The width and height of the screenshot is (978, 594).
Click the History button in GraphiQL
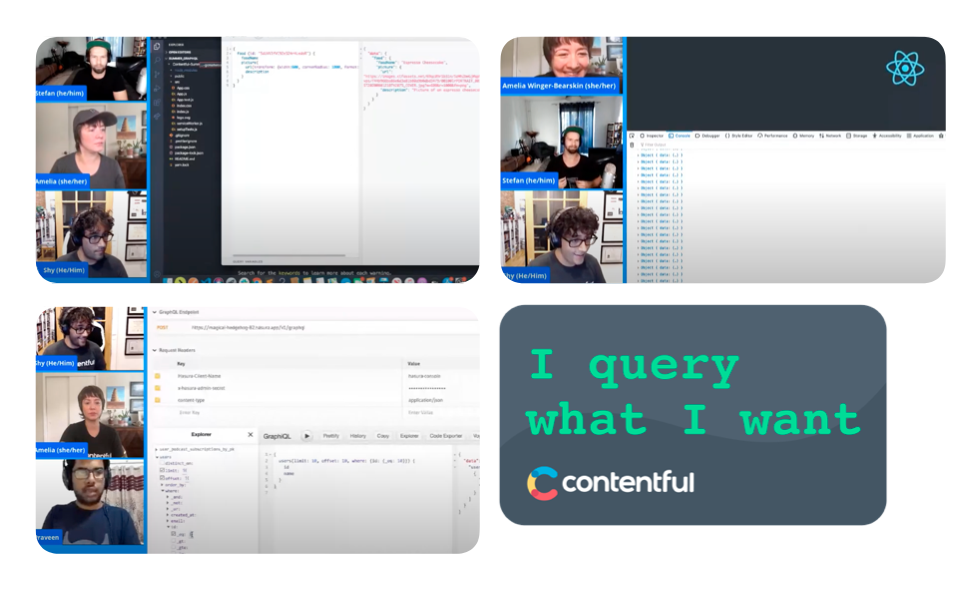point(358,436)
